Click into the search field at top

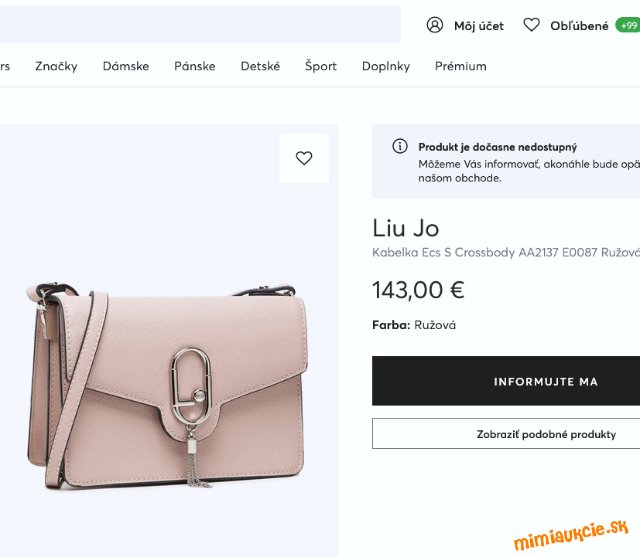point(200,24)
